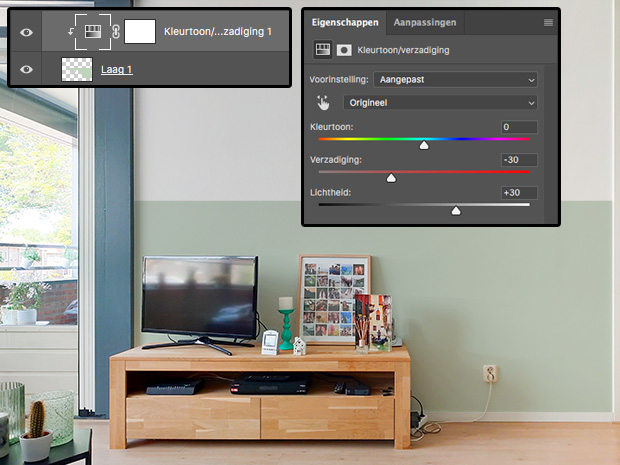Click the Kleurtoon slider handle

[x=424, y=145]
